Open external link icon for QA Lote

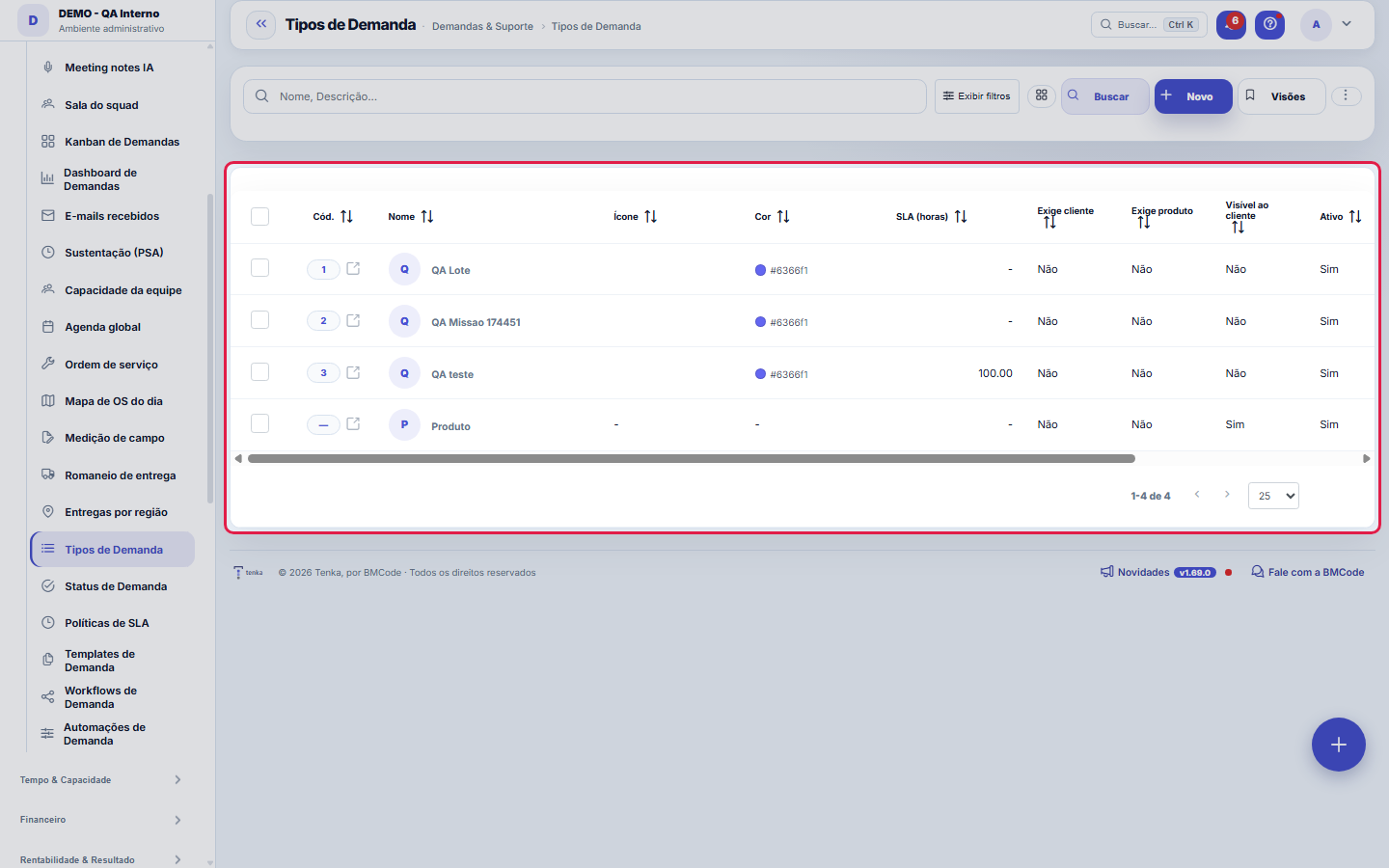(353, 269)
